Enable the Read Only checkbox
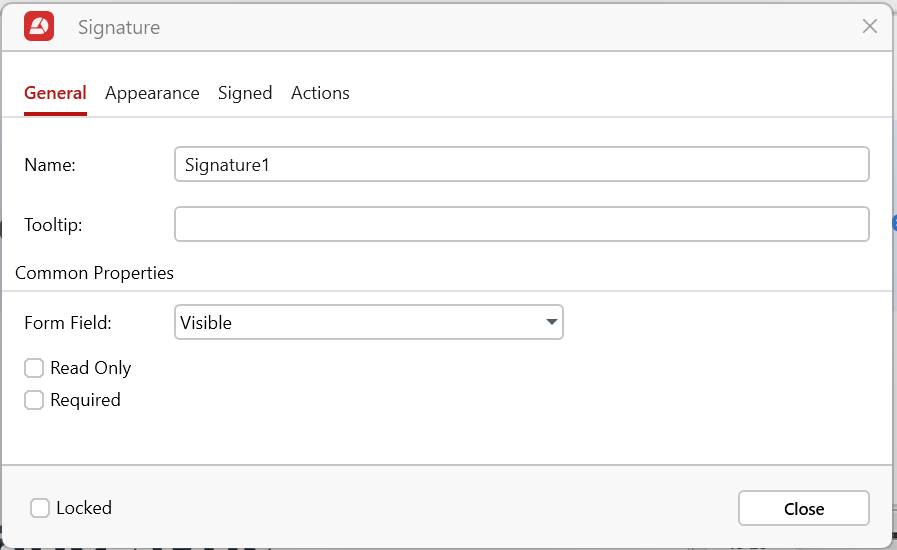The width and height of the screenshot is (897, 550). point(34,368)
